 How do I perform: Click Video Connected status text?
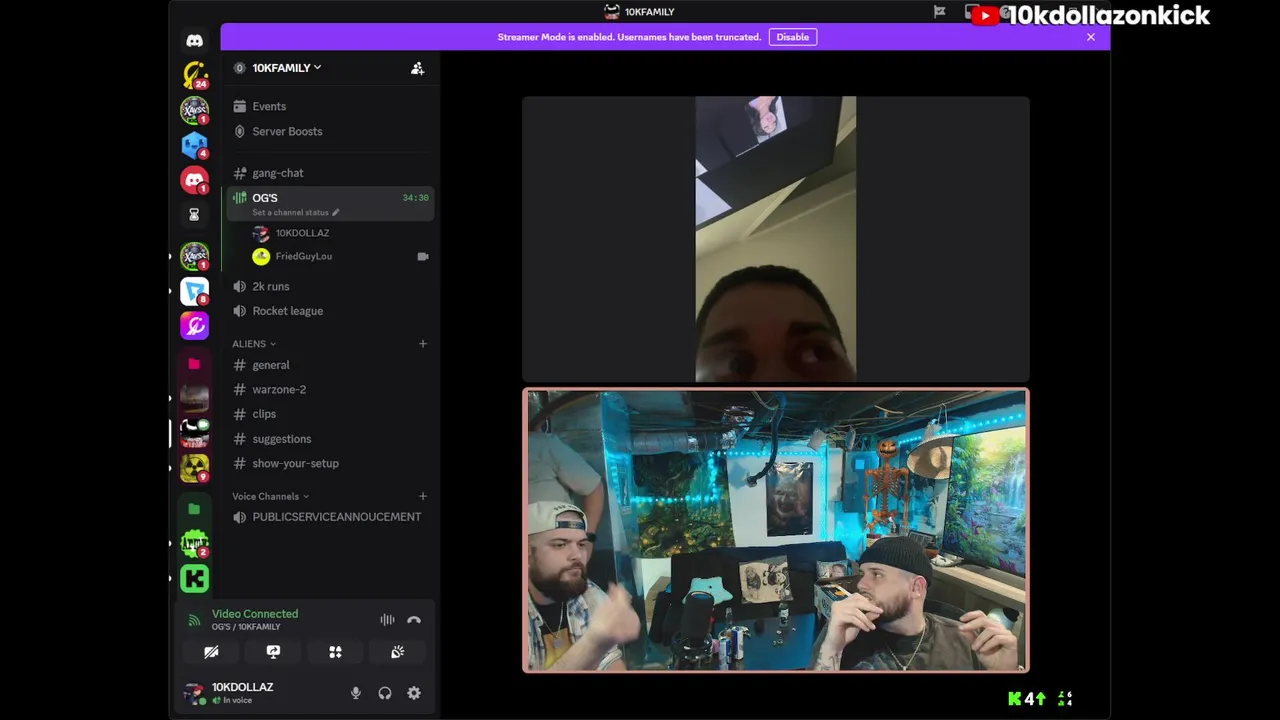[255, 614]
